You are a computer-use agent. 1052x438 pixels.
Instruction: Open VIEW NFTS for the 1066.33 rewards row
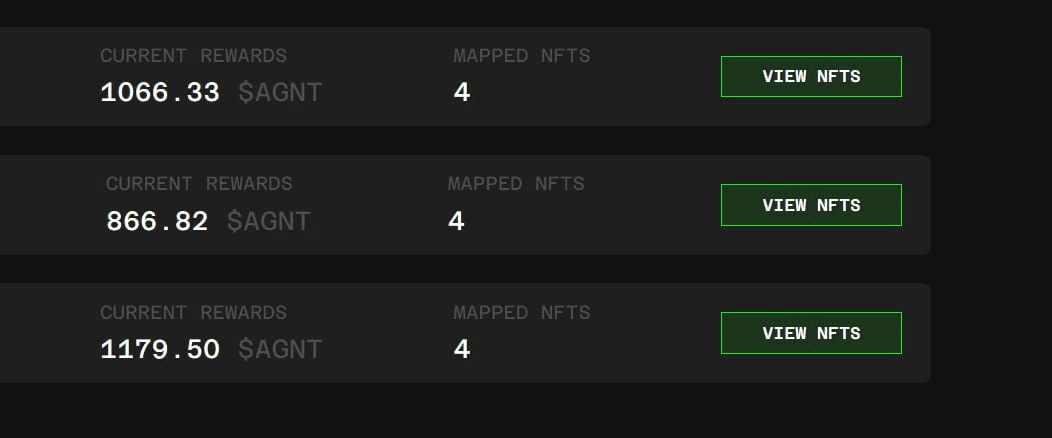(x=811, y=76)
